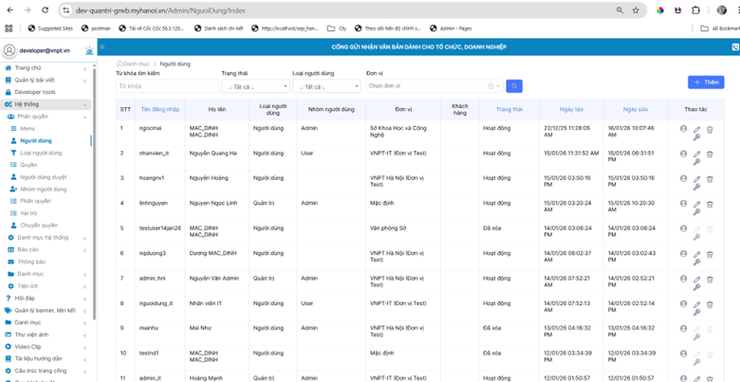Viewport: 740px width, 382px height.
Task: Expand the Trang chủ sidebar item
Action: [46, 68]
